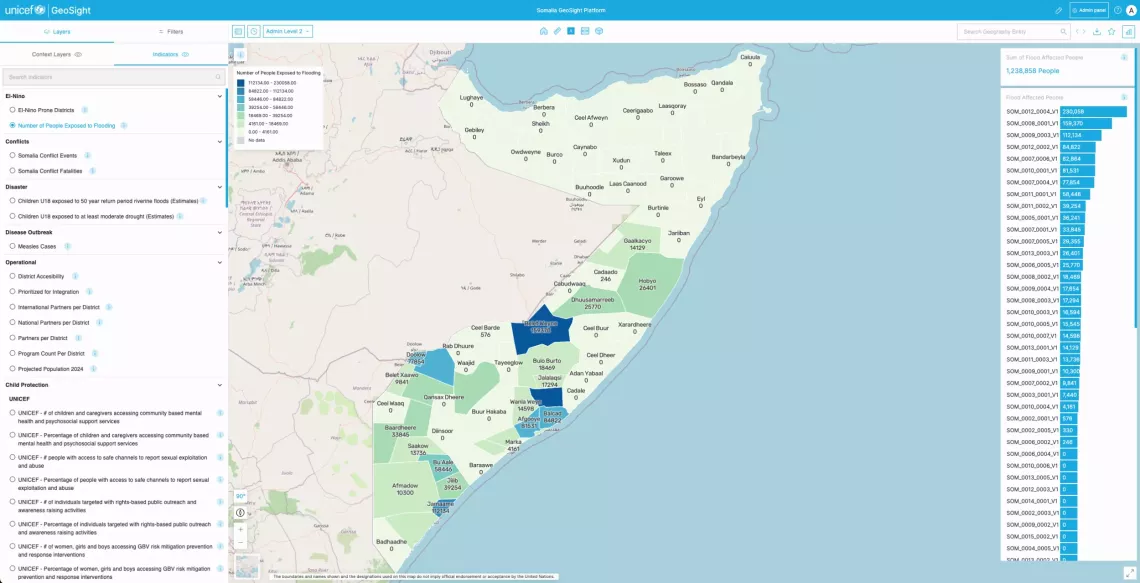Collapse the Operational group
Viewport: 1140px width, 583px height.
(220, 262)
